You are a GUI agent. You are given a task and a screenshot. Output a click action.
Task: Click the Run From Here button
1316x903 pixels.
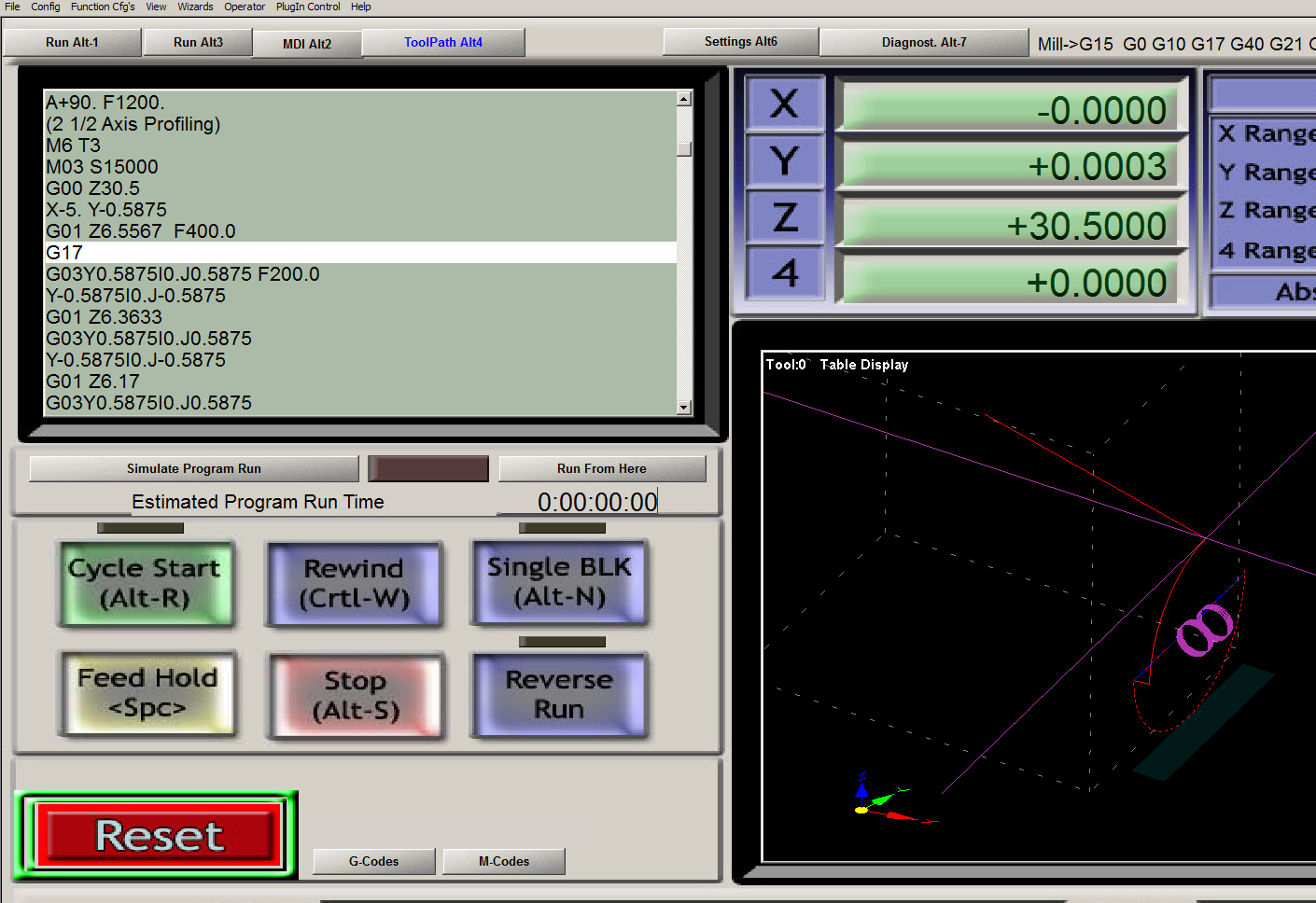601,469
